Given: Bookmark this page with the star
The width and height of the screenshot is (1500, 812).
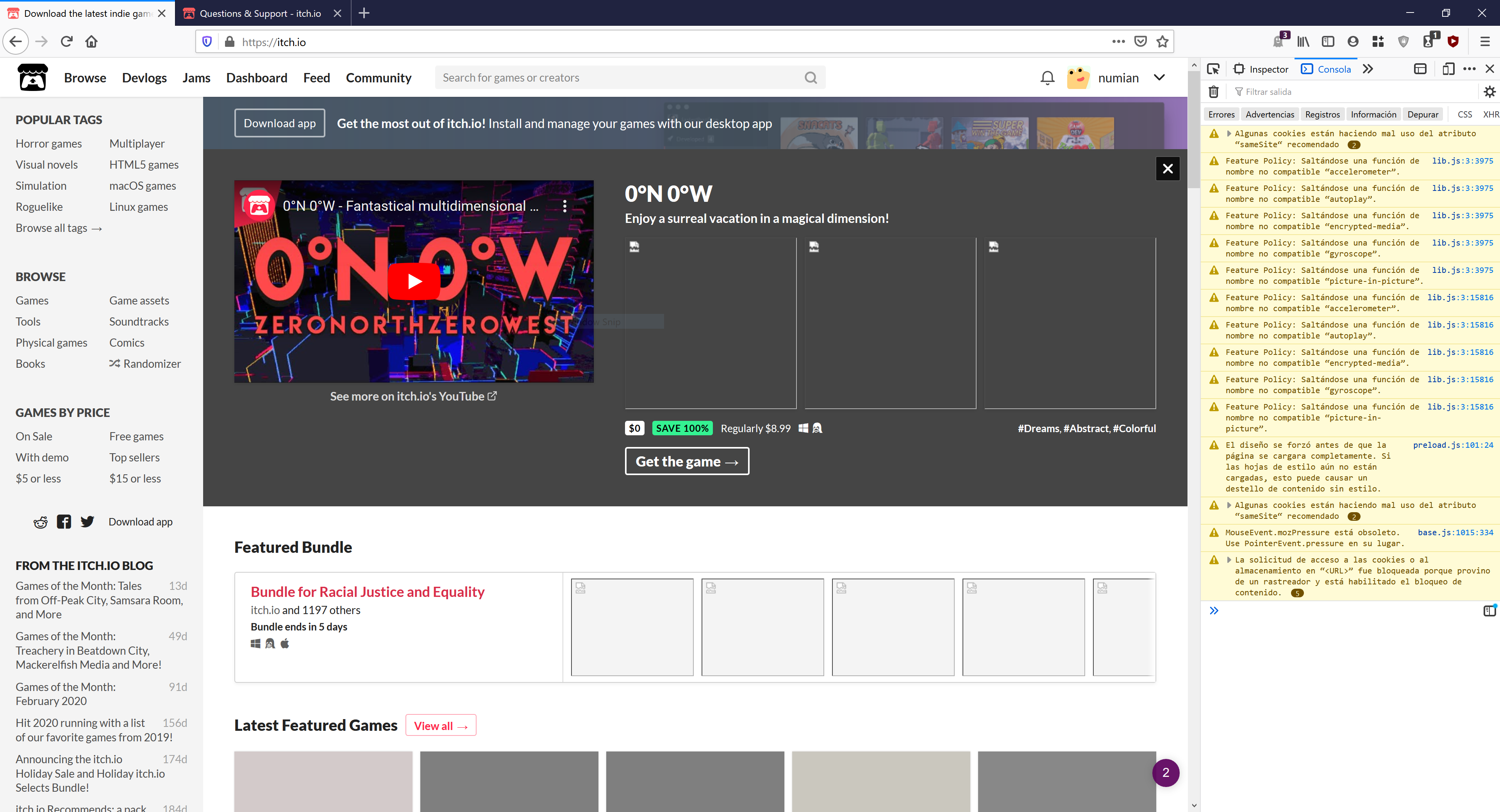Looking at the screenshot, I should (x=1162, y=41).
